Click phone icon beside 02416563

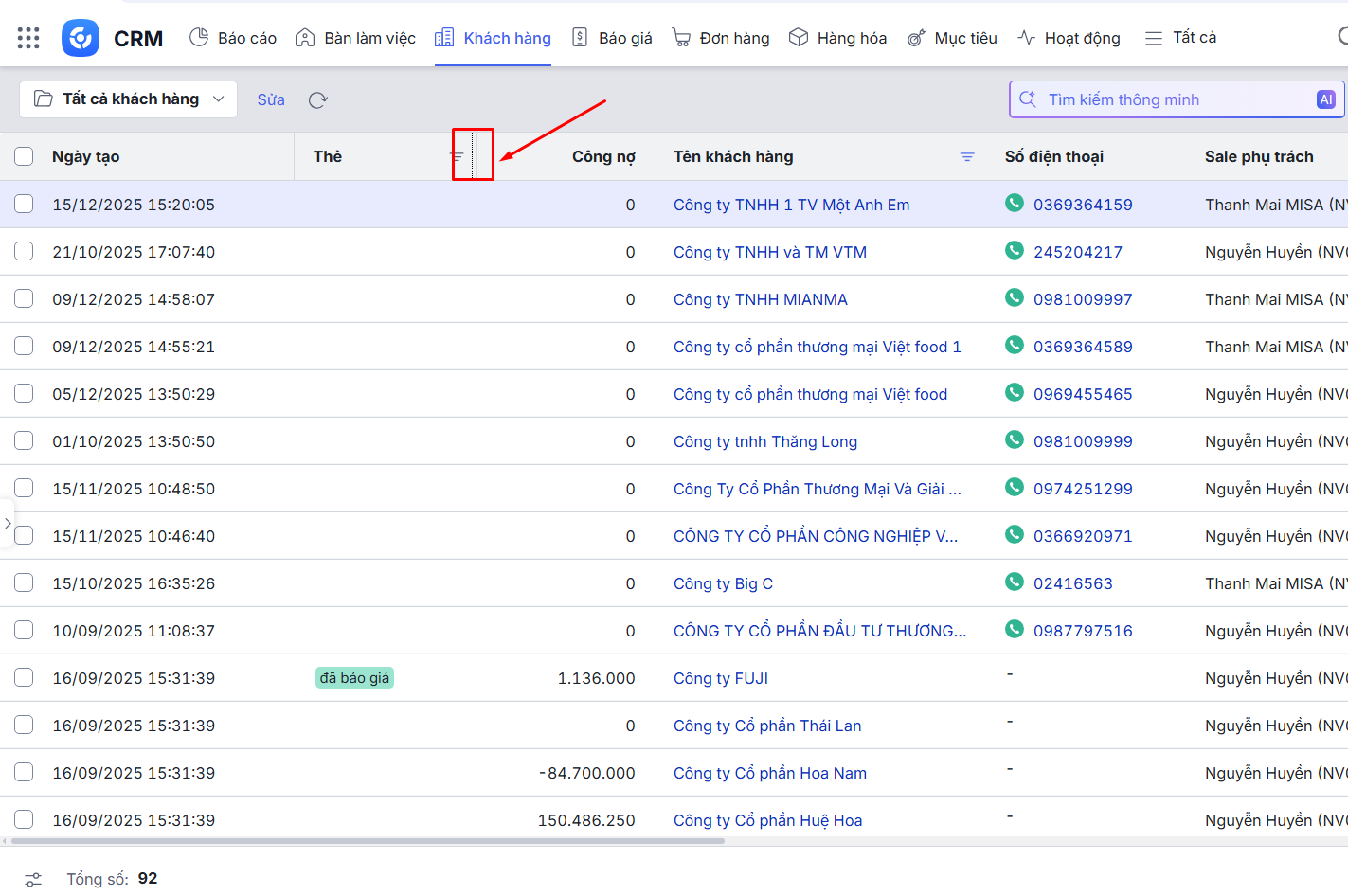tap(1014, 582)
